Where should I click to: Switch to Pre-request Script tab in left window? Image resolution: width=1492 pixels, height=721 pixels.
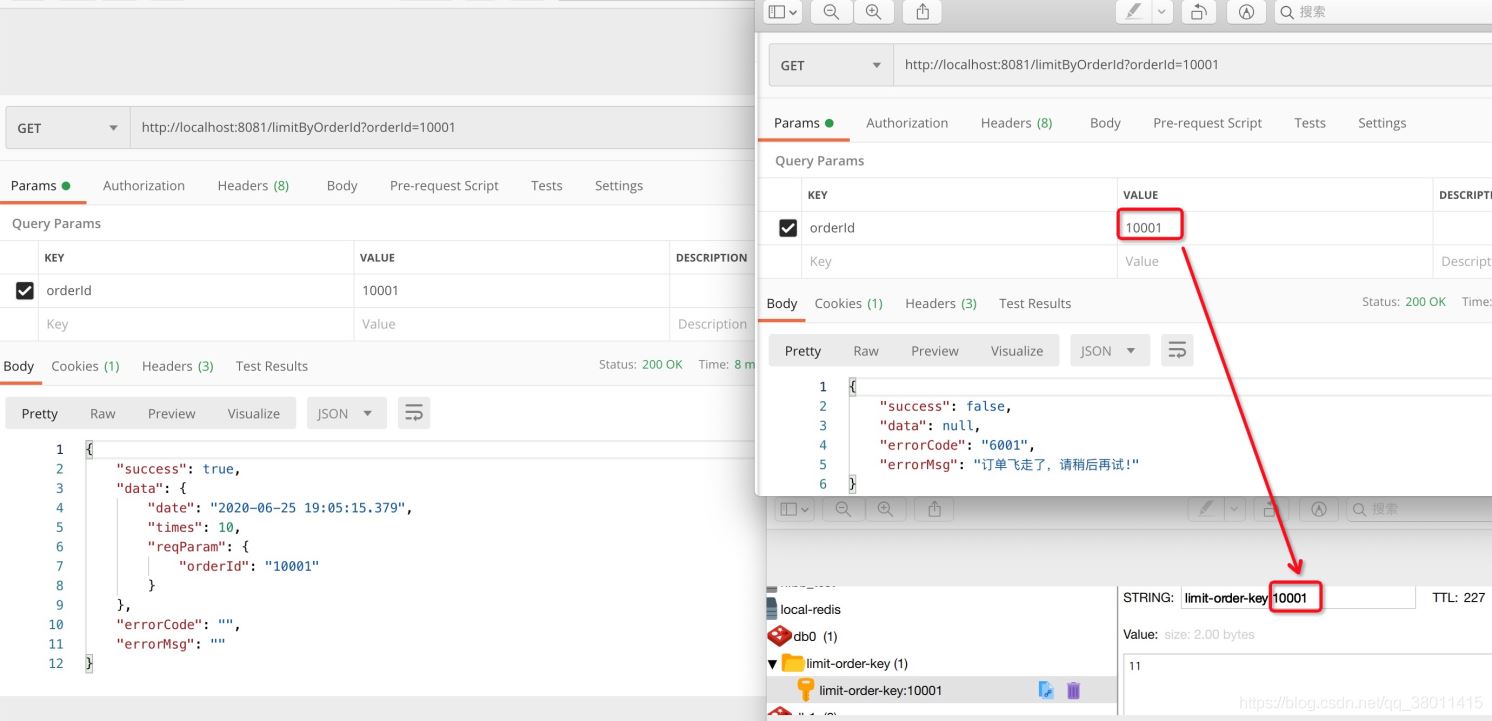click(444, 185)
